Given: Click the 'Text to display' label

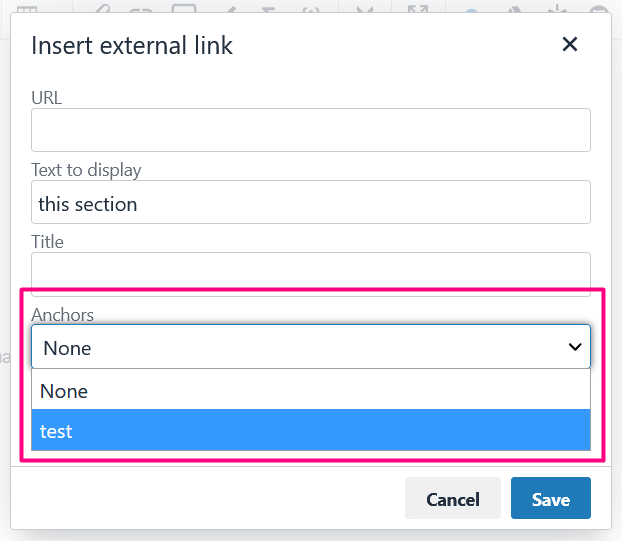Looking at the screenshot, I should [86, 170].
